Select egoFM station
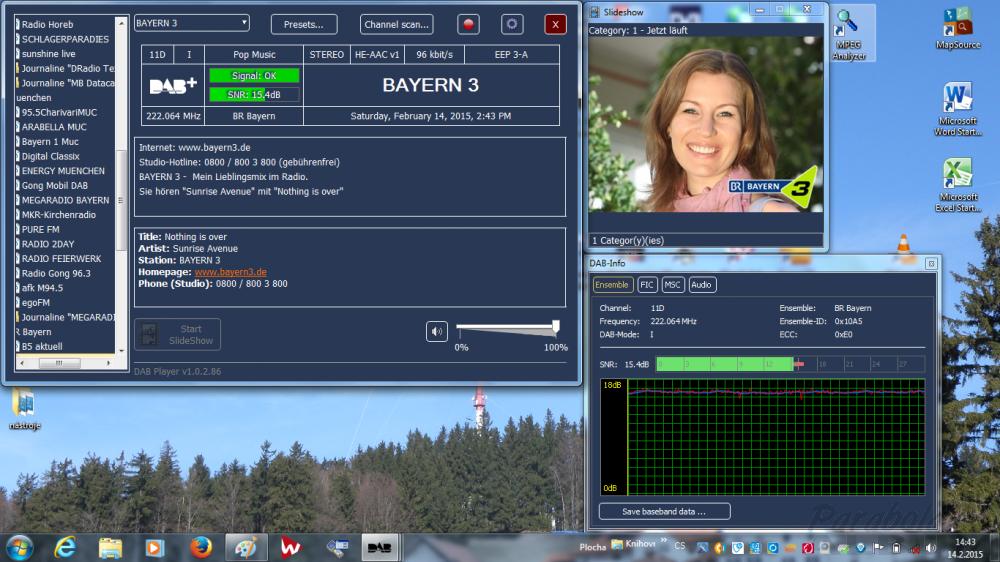The image size is (1000, 562). pyautogui.click(x=36, y=303)
